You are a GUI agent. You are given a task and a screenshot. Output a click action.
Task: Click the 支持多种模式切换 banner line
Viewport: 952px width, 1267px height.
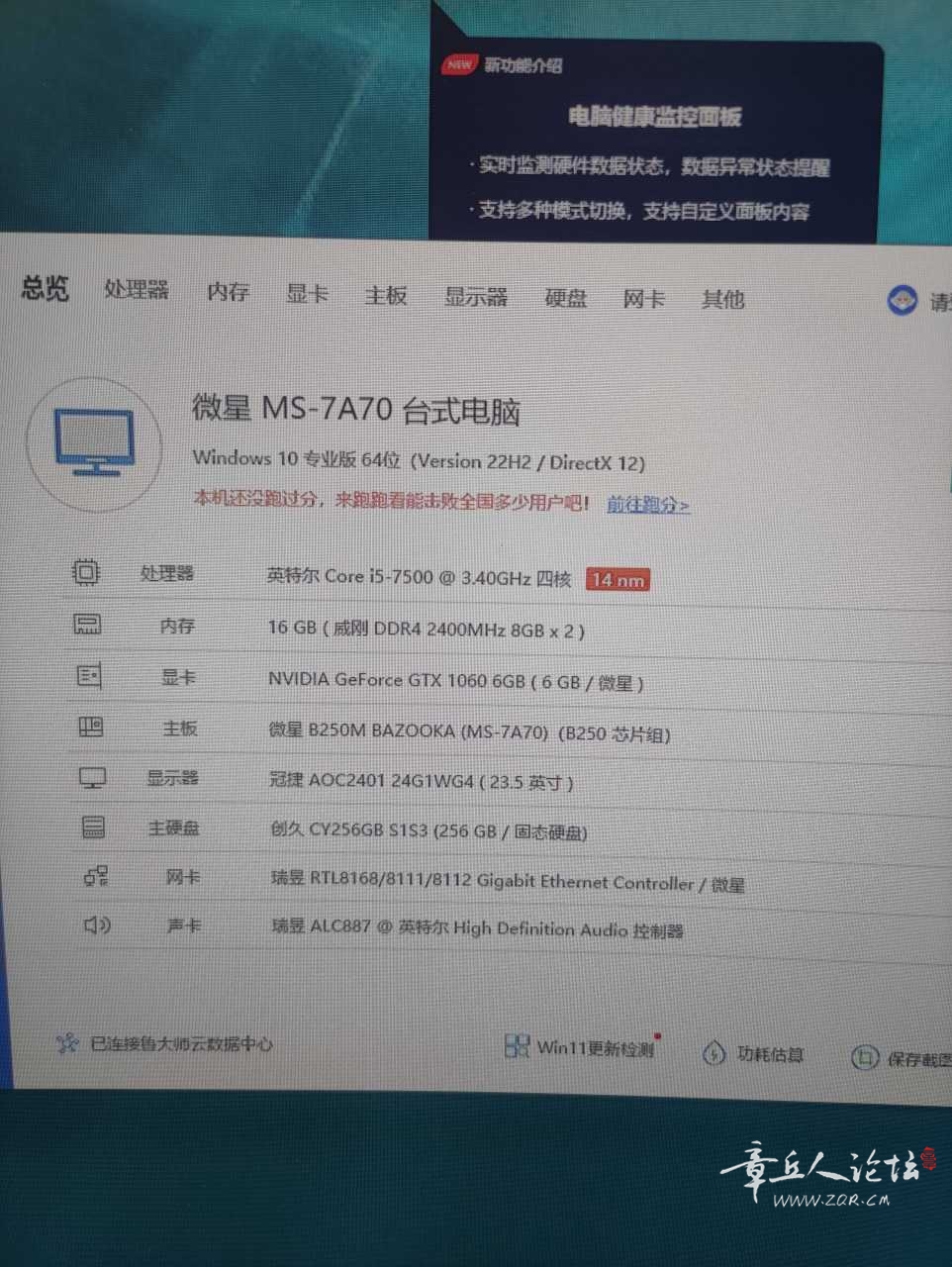(639, 211)
